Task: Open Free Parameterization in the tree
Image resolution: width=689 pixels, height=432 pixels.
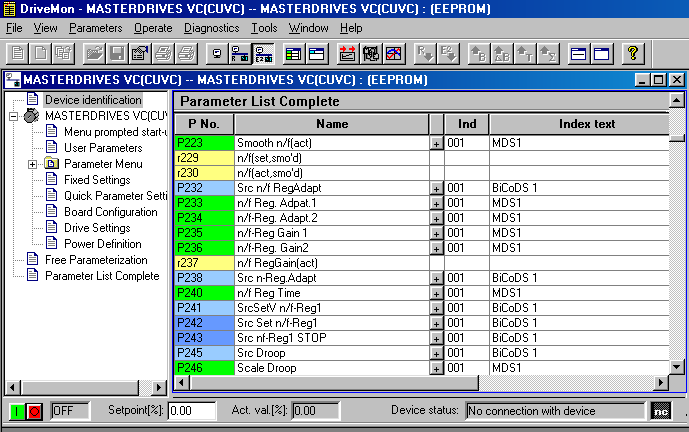Action: (x=96, y=260)
